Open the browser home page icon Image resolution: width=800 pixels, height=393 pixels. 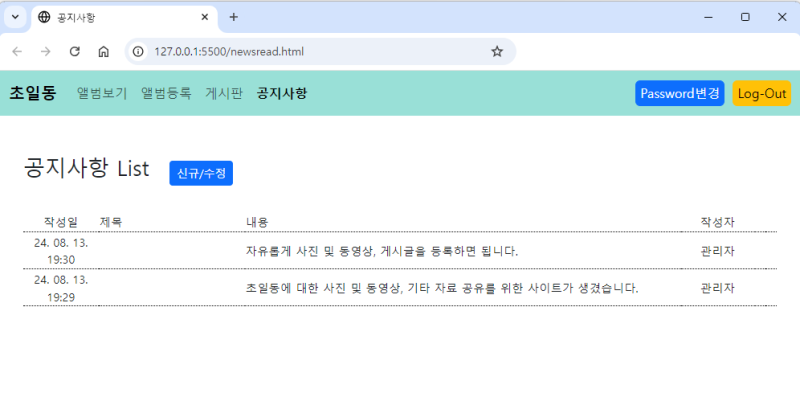pyautogui.click(x=104, y=52)
